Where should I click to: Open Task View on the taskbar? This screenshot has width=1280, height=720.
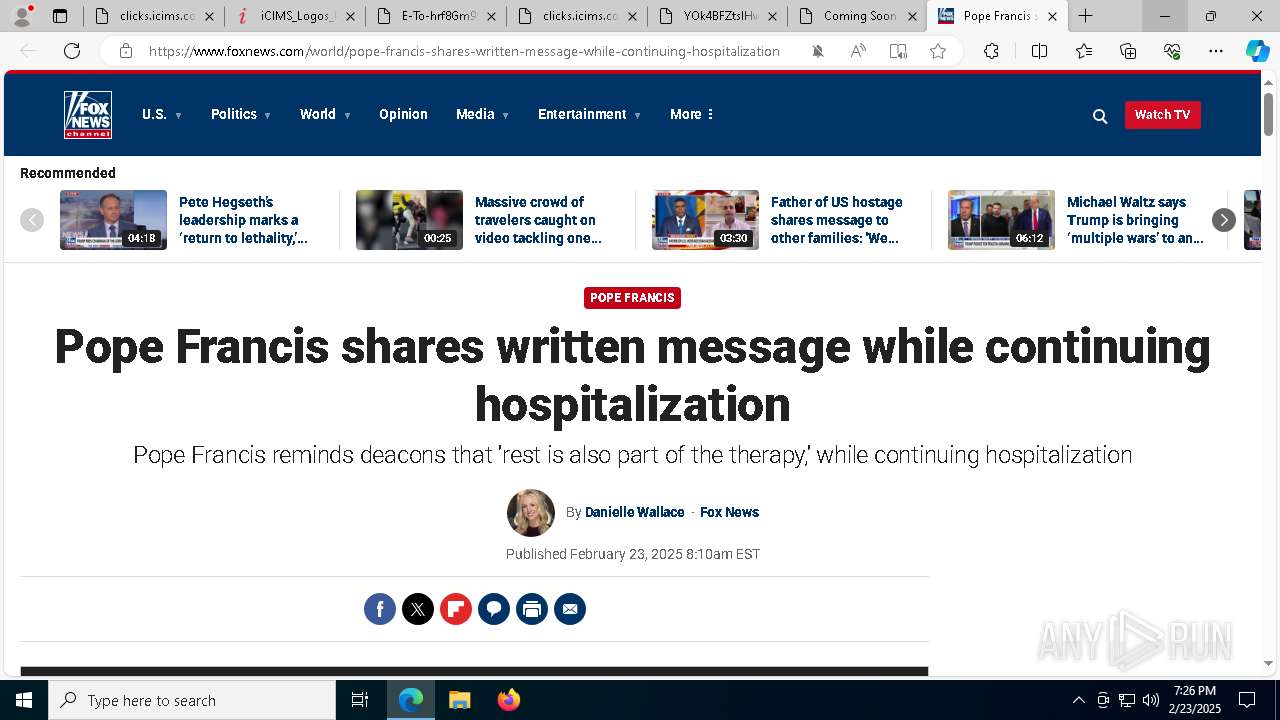point(360,700)
